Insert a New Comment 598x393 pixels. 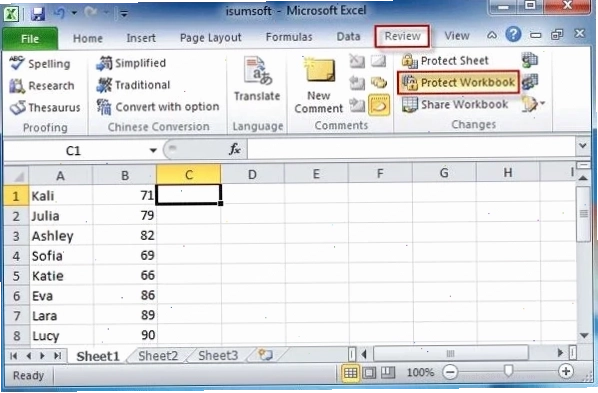tap(319, 85)
